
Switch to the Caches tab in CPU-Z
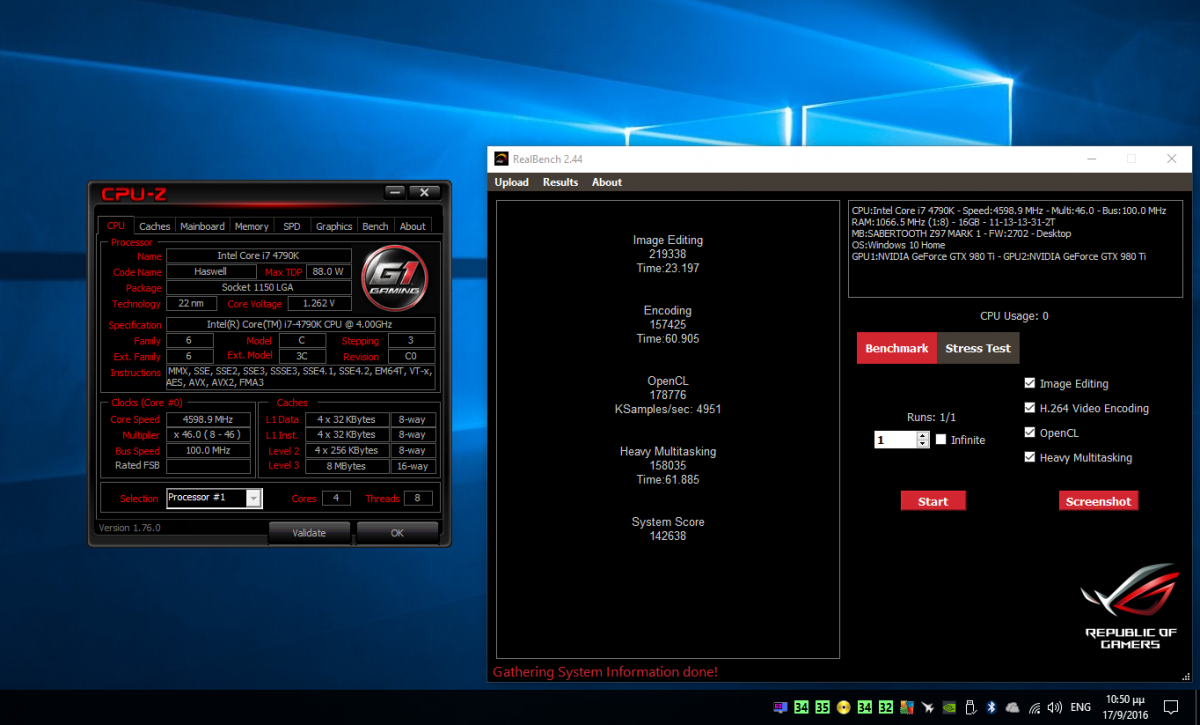coord(155,226)
